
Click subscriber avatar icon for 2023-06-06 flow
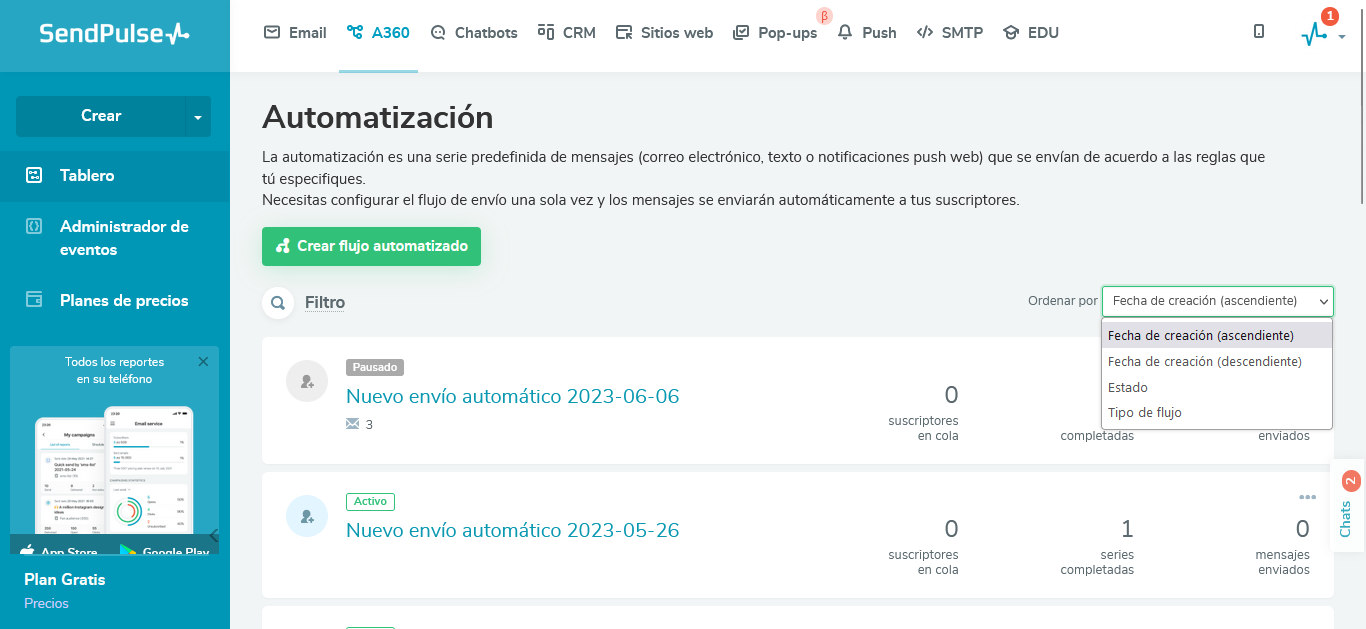(307, 381)
